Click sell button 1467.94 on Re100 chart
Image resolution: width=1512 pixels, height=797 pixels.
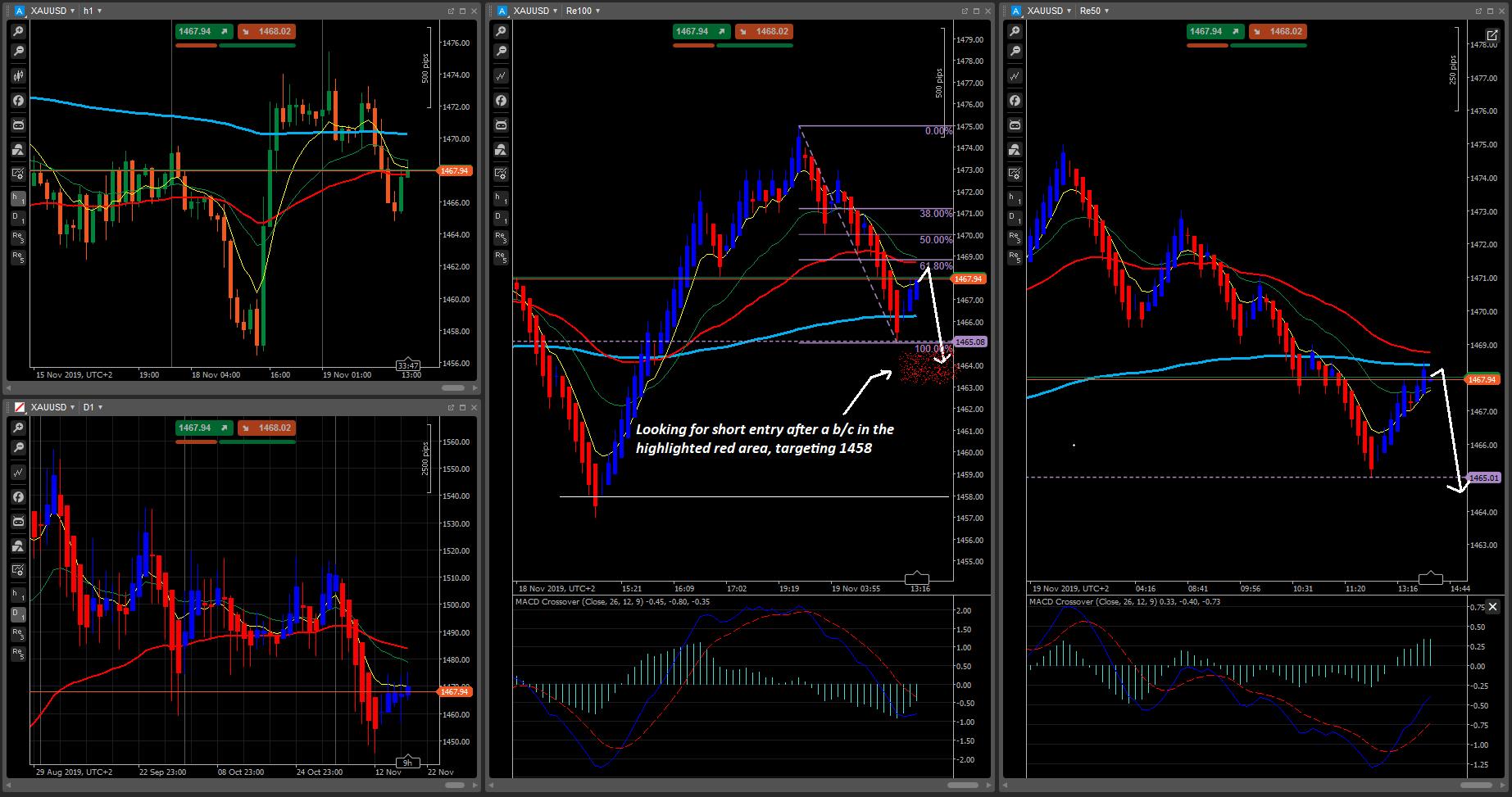702,31
